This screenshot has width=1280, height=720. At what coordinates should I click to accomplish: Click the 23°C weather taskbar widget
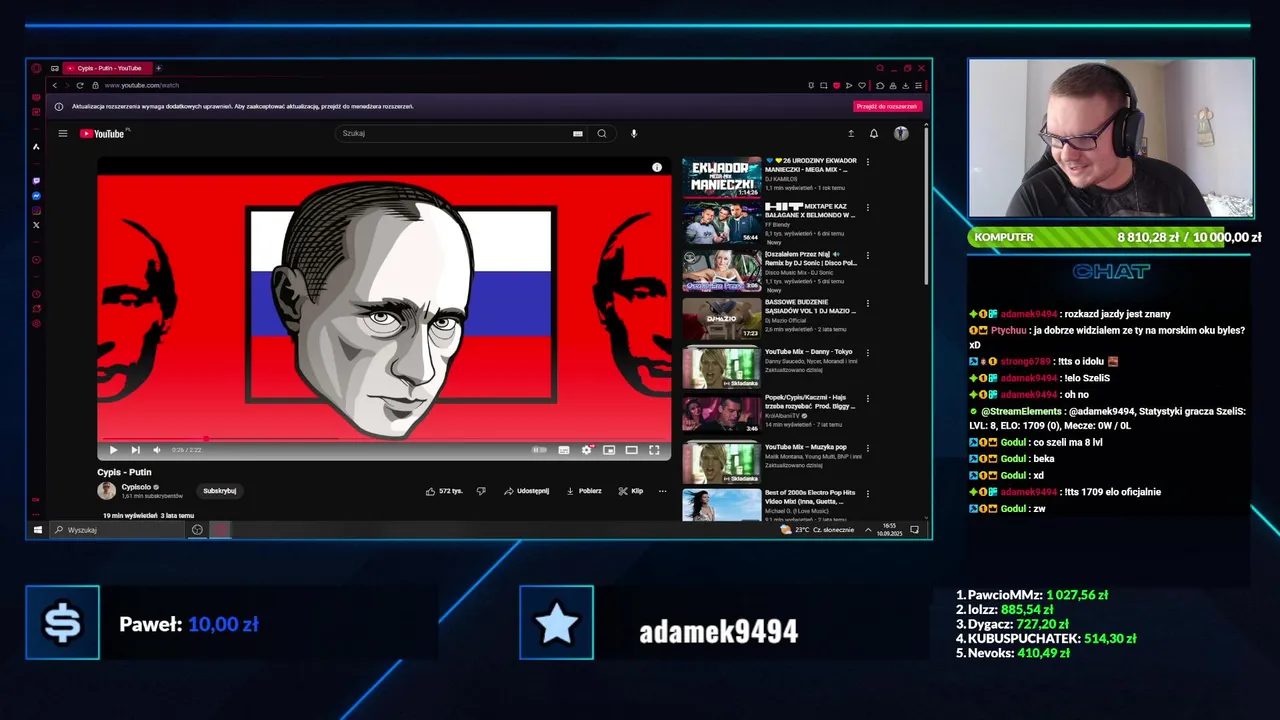point(818,530)
